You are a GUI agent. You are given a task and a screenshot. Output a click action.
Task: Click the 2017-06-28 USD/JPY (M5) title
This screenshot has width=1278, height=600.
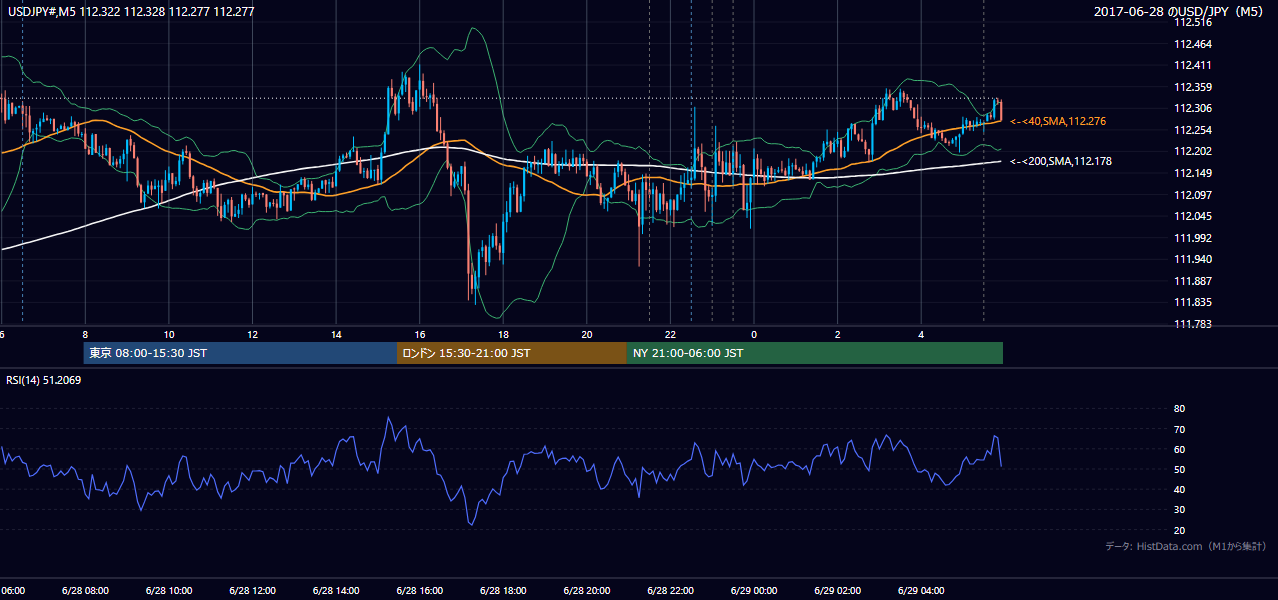(1180, 12)
